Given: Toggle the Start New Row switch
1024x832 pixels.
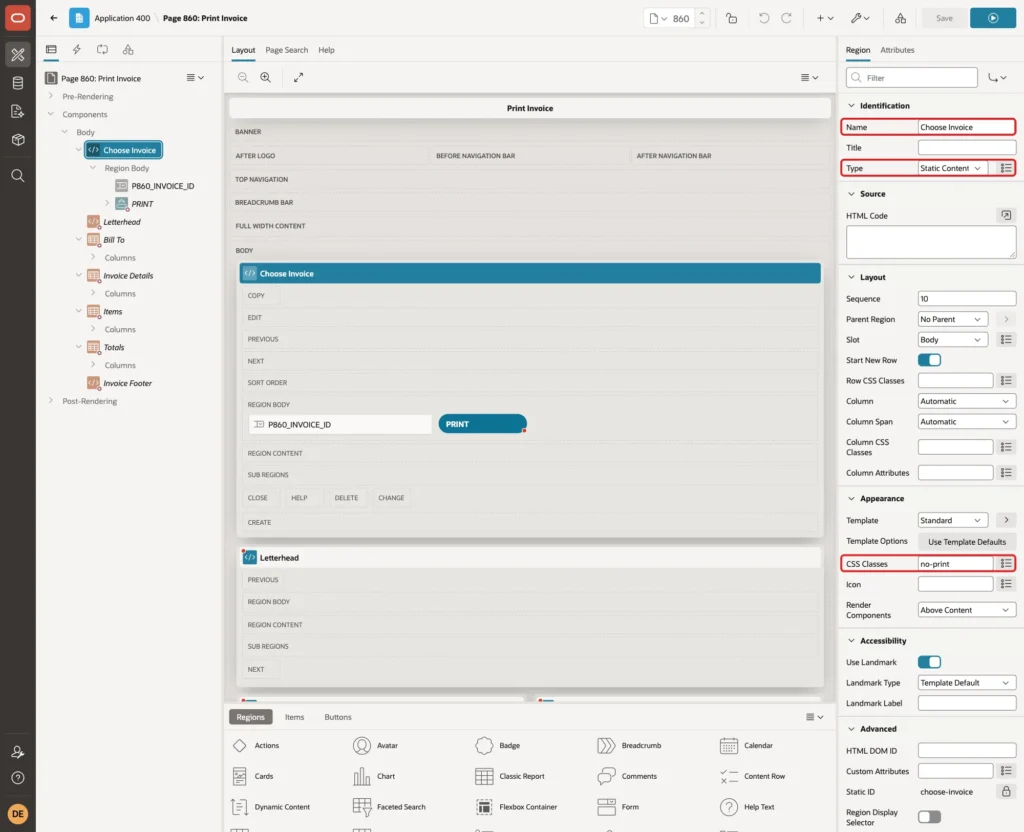Looking at the screenshot, I should click(929, 360).
